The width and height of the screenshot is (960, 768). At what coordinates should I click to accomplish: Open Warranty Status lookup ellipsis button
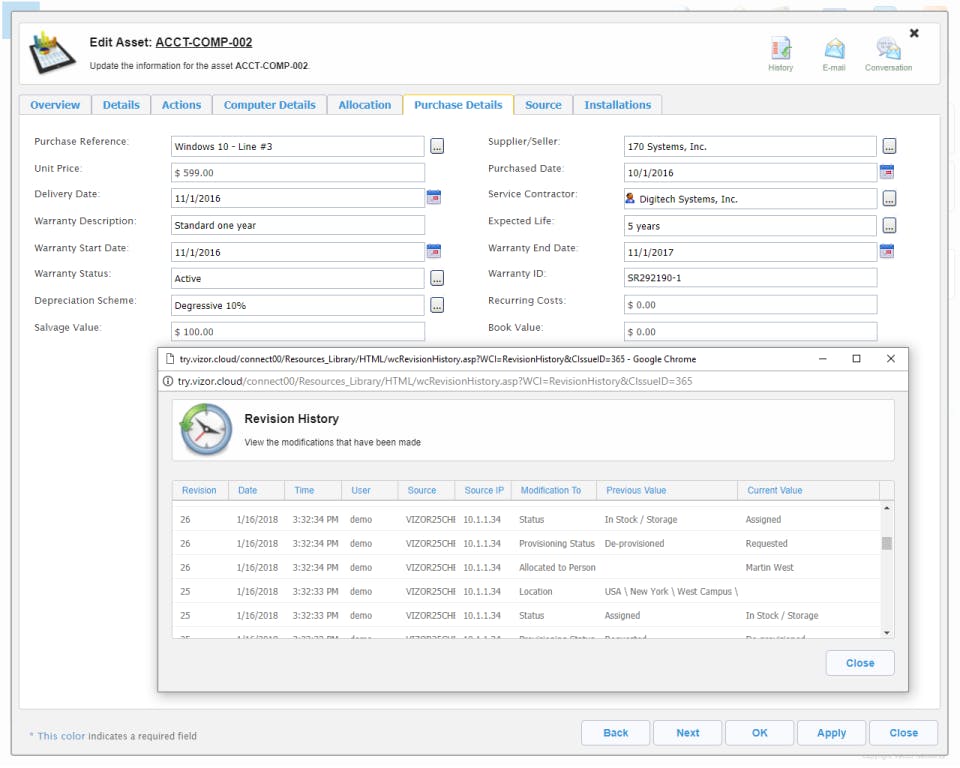click(x=437, y=278)
